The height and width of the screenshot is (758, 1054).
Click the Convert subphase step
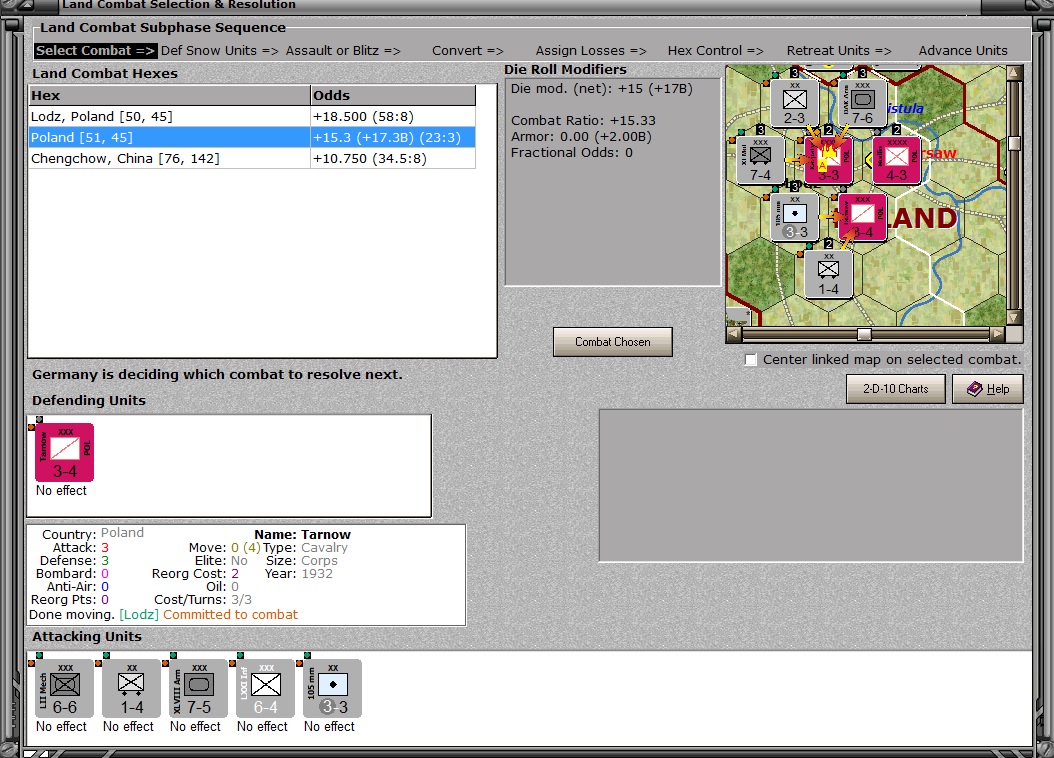coord(467,50)
